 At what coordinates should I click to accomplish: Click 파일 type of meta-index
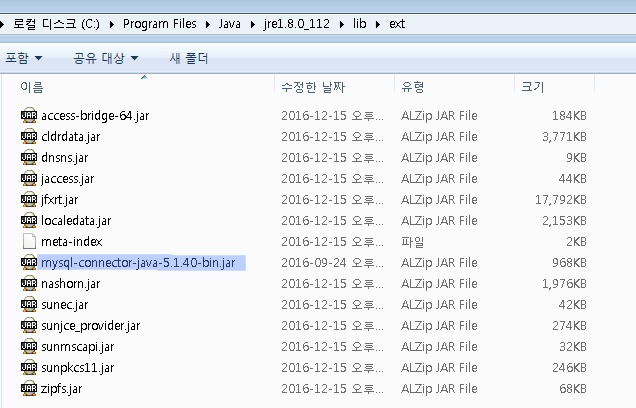point(412,242)
